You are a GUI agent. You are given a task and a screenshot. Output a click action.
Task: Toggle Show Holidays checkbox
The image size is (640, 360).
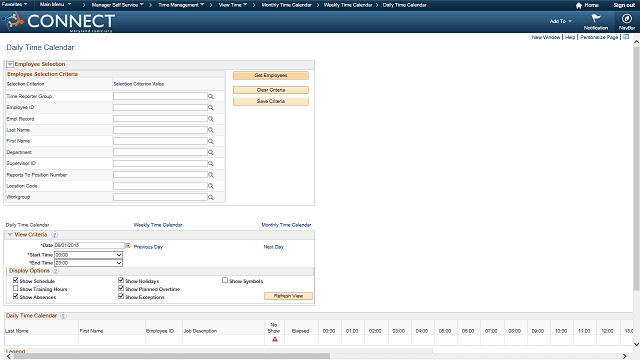[x=121, y=280]
